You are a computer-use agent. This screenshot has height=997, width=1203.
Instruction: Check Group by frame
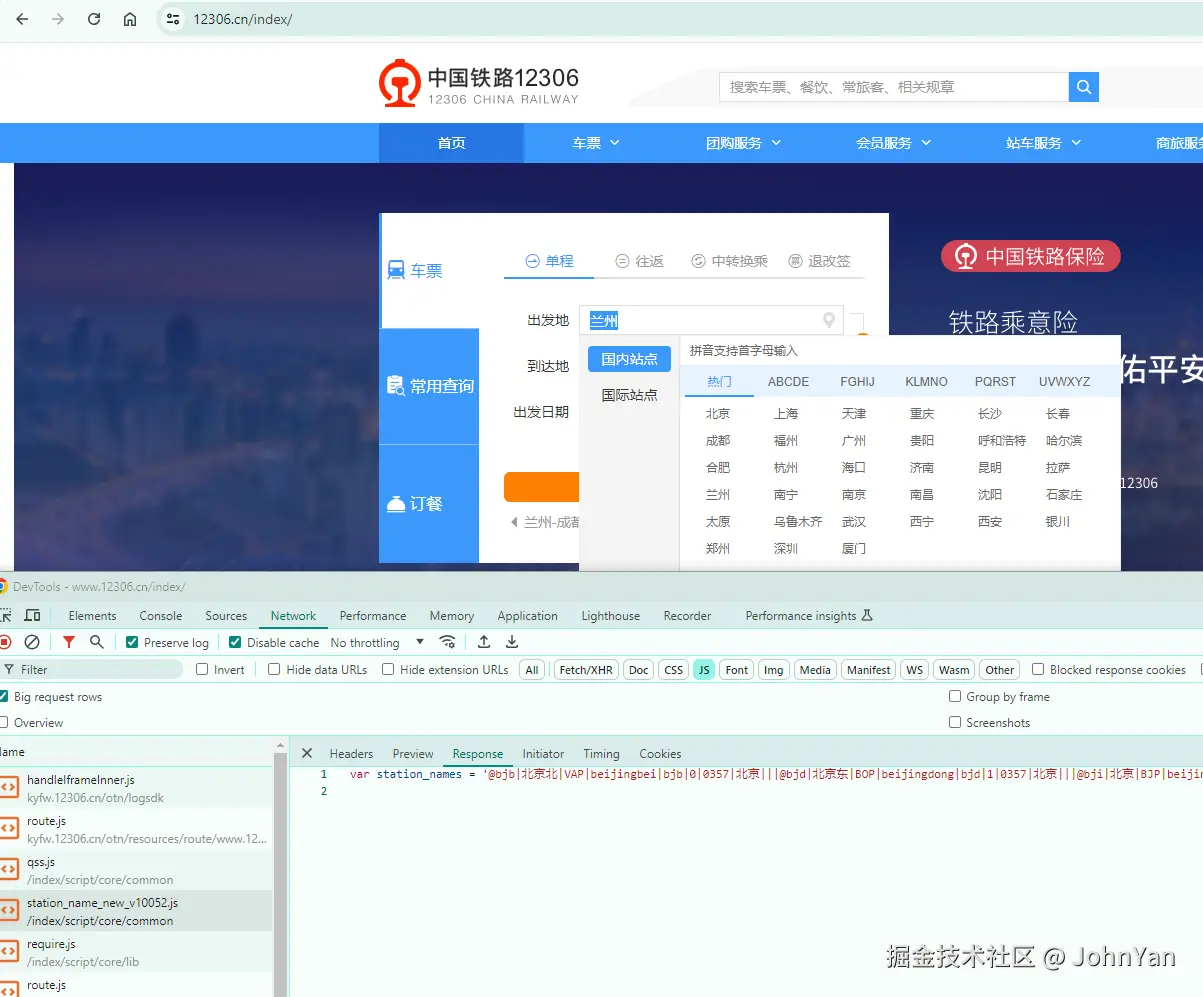pyautogui.click(x=955, y=696)
